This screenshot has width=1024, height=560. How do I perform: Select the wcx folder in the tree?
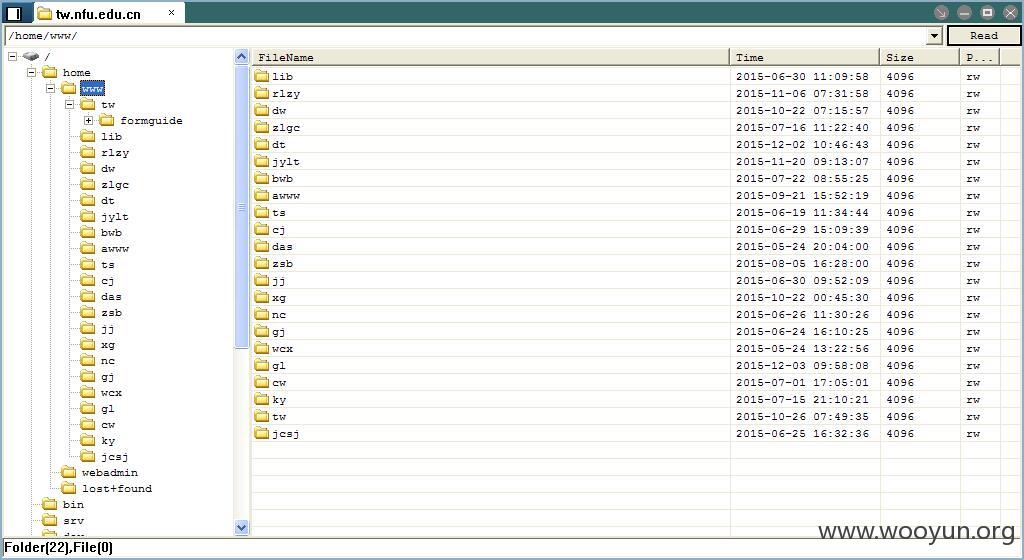point(111,392)
